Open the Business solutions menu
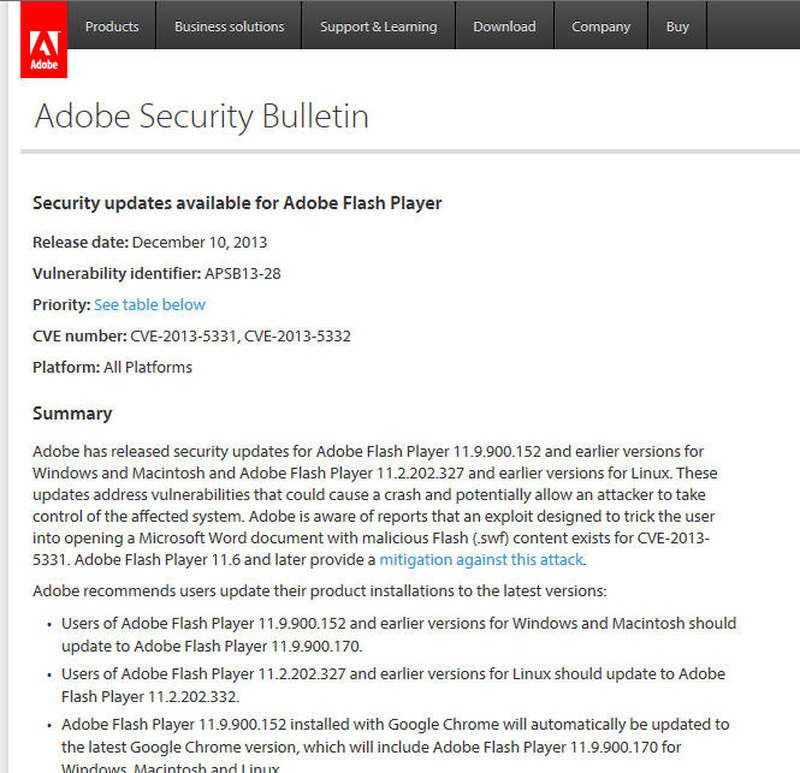The height and width of the screenshot is (773, 800). click(229, 27)
